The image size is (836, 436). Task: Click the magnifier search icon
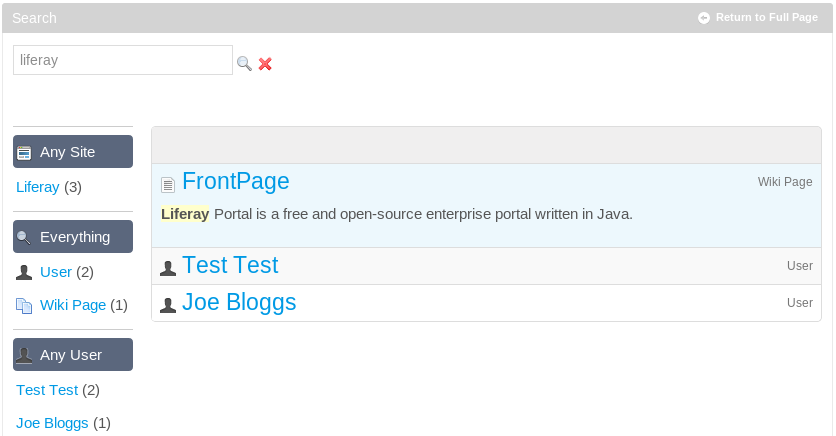[244, 63]
